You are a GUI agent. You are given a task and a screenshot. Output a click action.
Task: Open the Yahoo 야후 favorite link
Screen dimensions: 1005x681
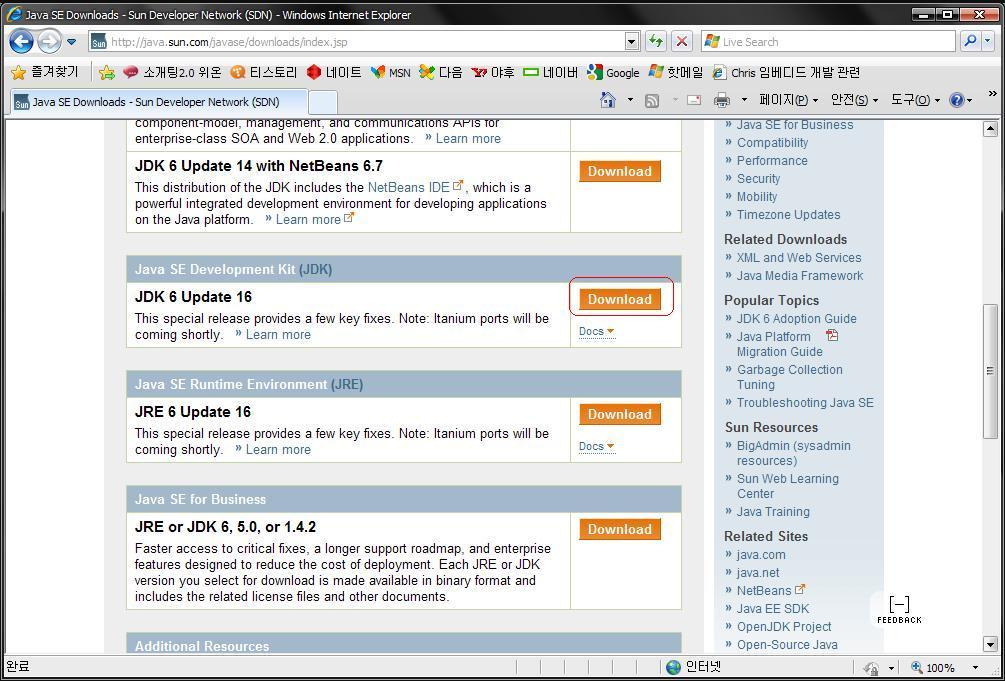point(492,72)
